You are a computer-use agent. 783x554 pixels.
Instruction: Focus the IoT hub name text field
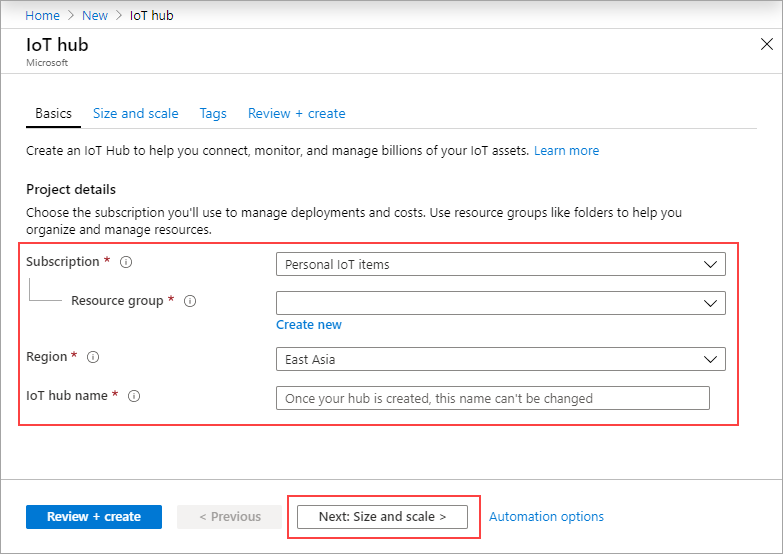492,398
